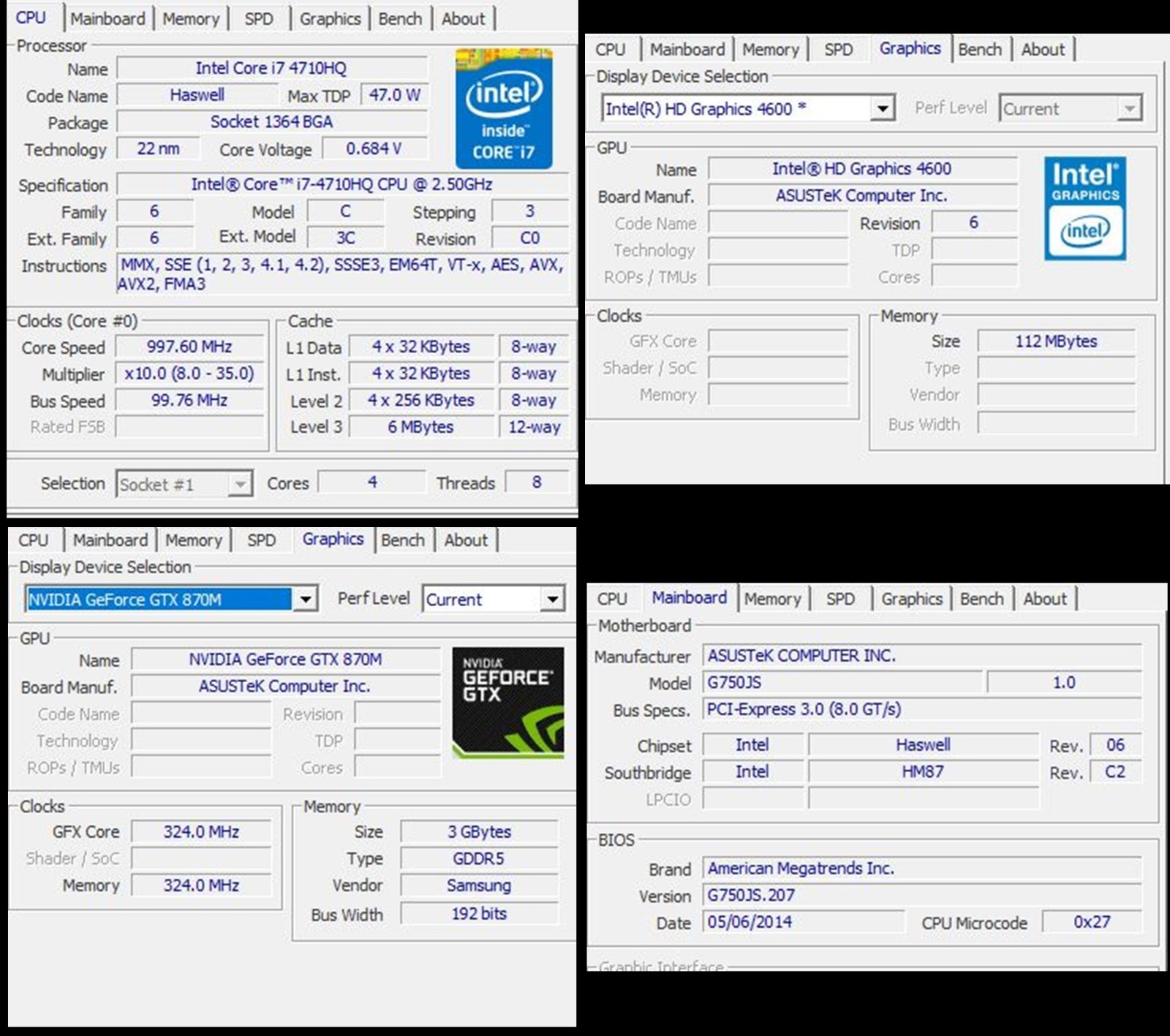
Task: Click the Instructions field listing MMX, SSE
Action: pos(342,274)
